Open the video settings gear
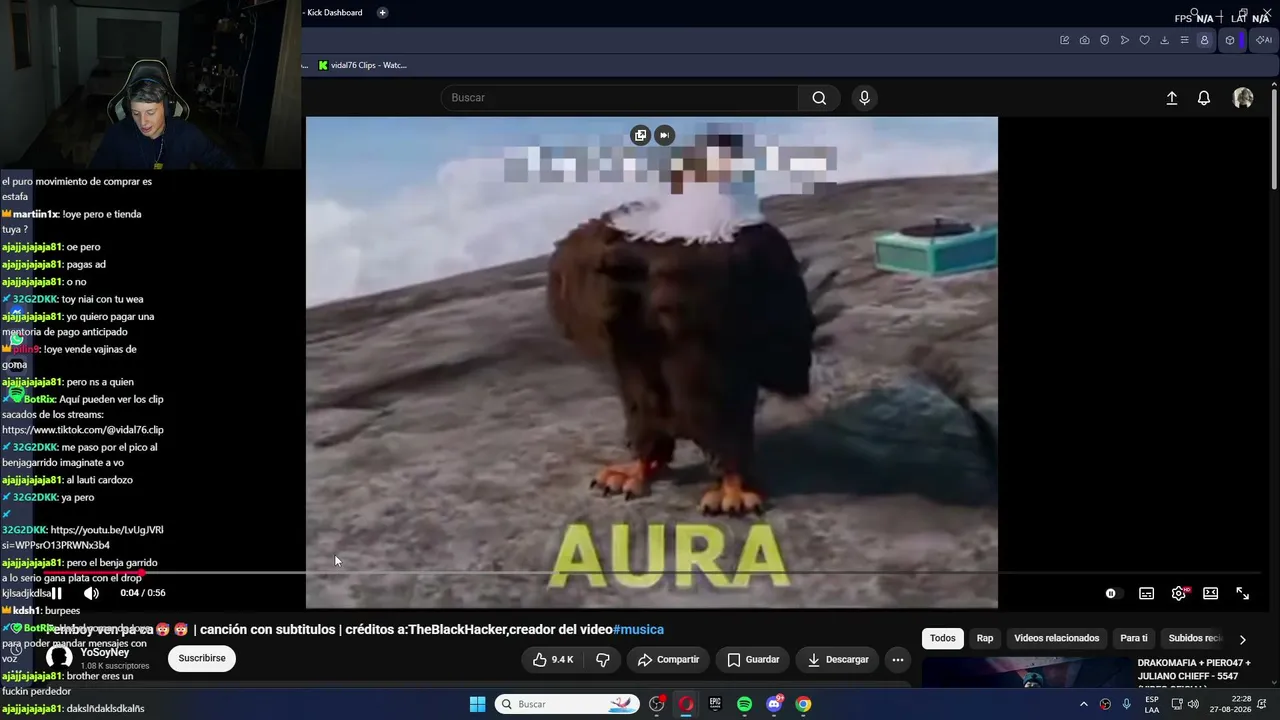 [x=1179, y=593]
